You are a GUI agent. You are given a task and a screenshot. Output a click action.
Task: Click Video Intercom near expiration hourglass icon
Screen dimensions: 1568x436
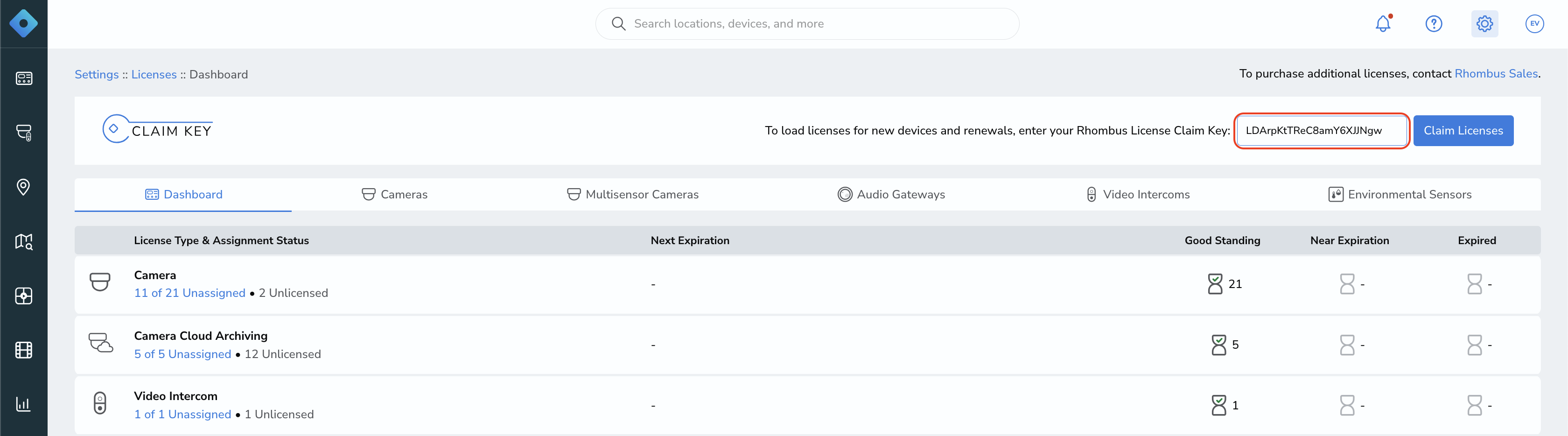coord(1347,405)
